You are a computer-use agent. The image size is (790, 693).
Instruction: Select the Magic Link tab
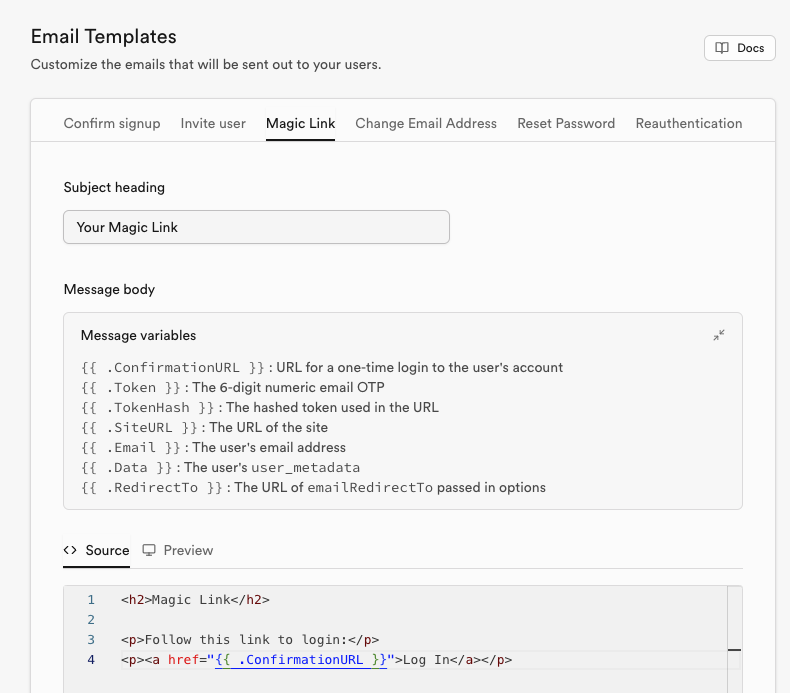pos(300,124)
